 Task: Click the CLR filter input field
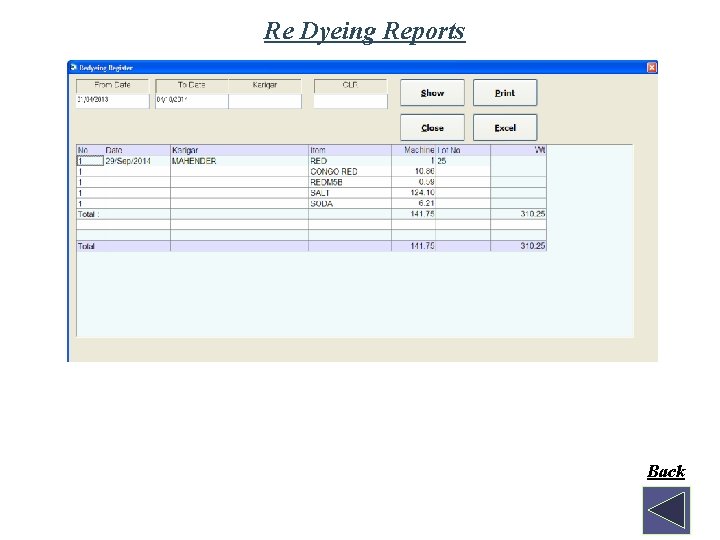tap(350, 101)
